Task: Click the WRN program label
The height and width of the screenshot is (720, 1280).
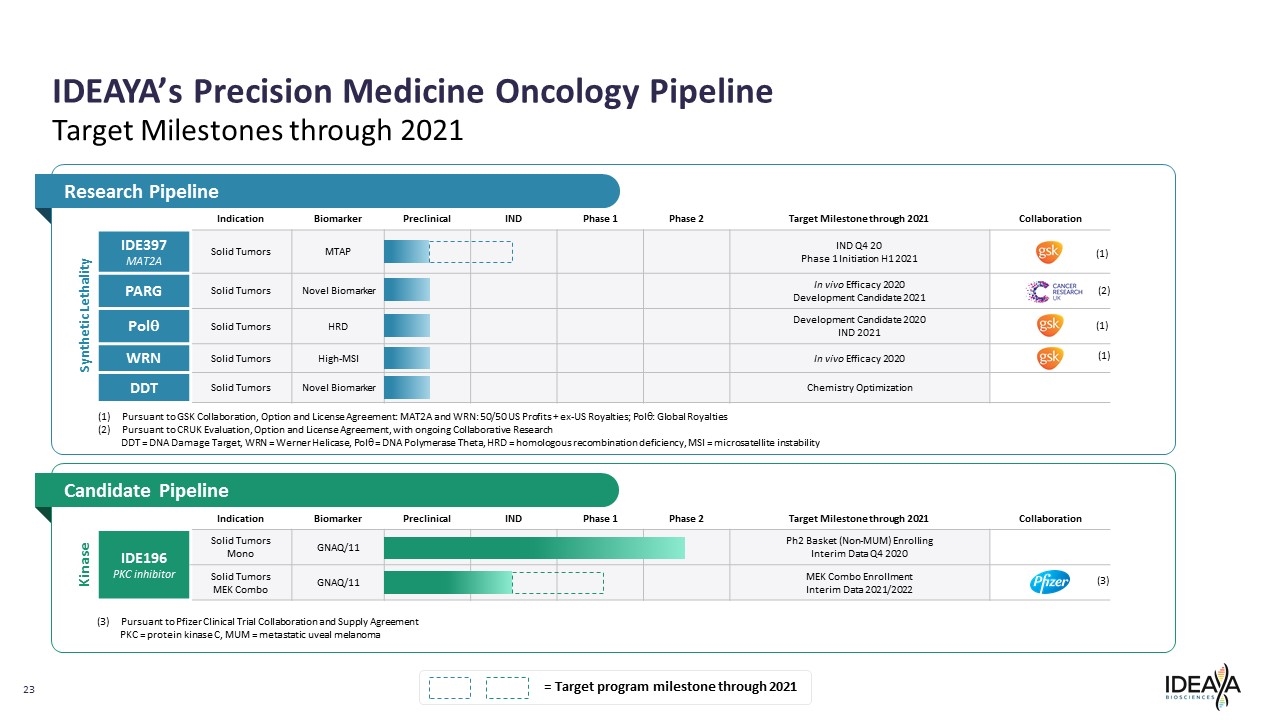Action: point(143,357)
